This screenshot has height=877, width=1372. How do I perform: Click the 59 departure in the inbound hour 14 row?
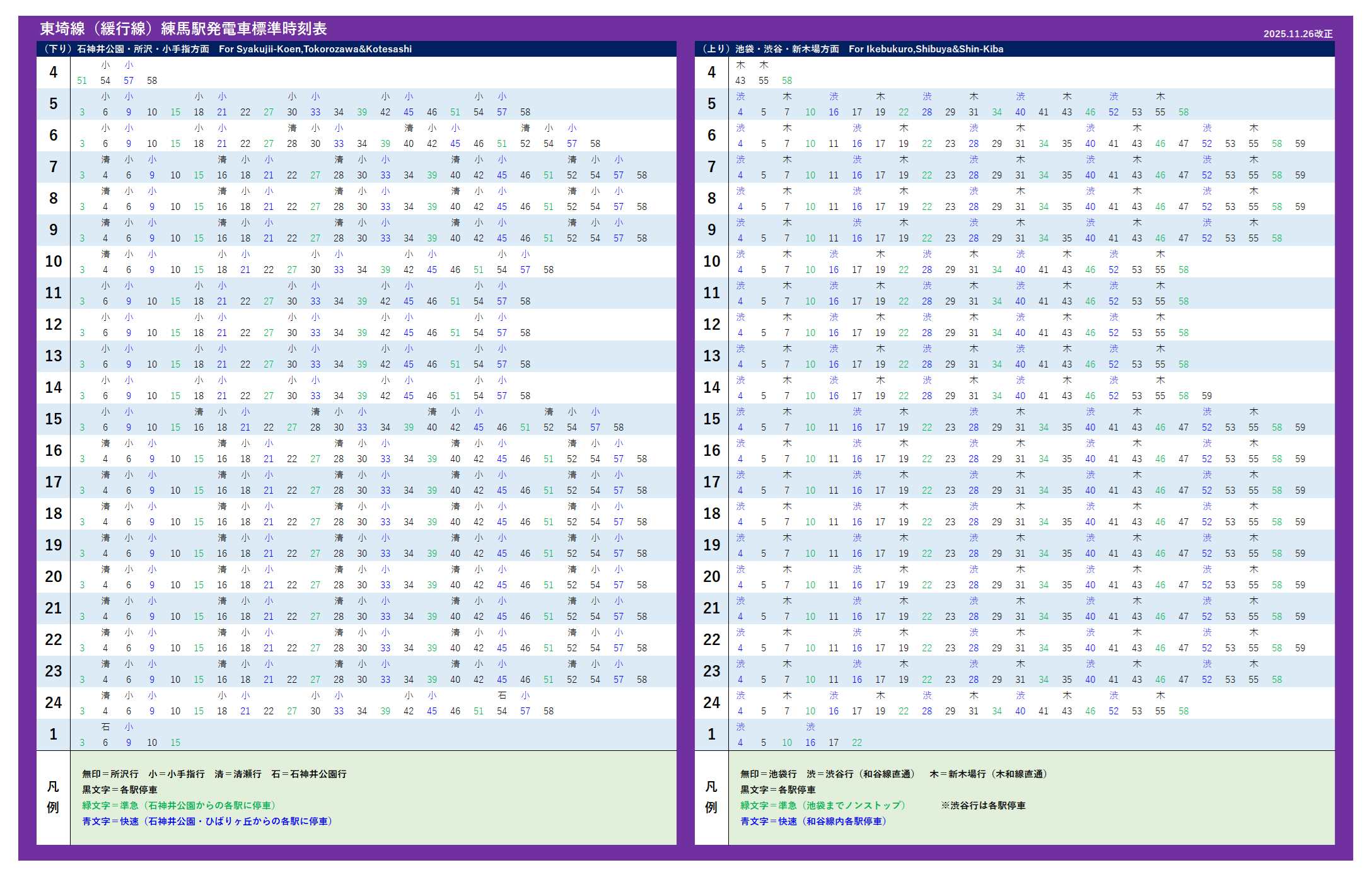[1207, 396]
